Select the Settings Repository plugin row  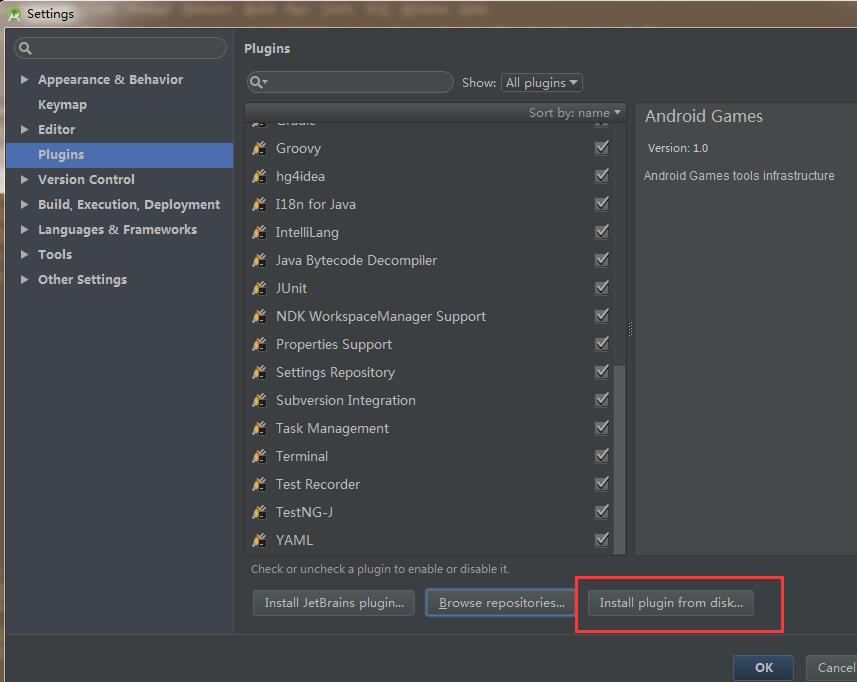coord(430,372)
